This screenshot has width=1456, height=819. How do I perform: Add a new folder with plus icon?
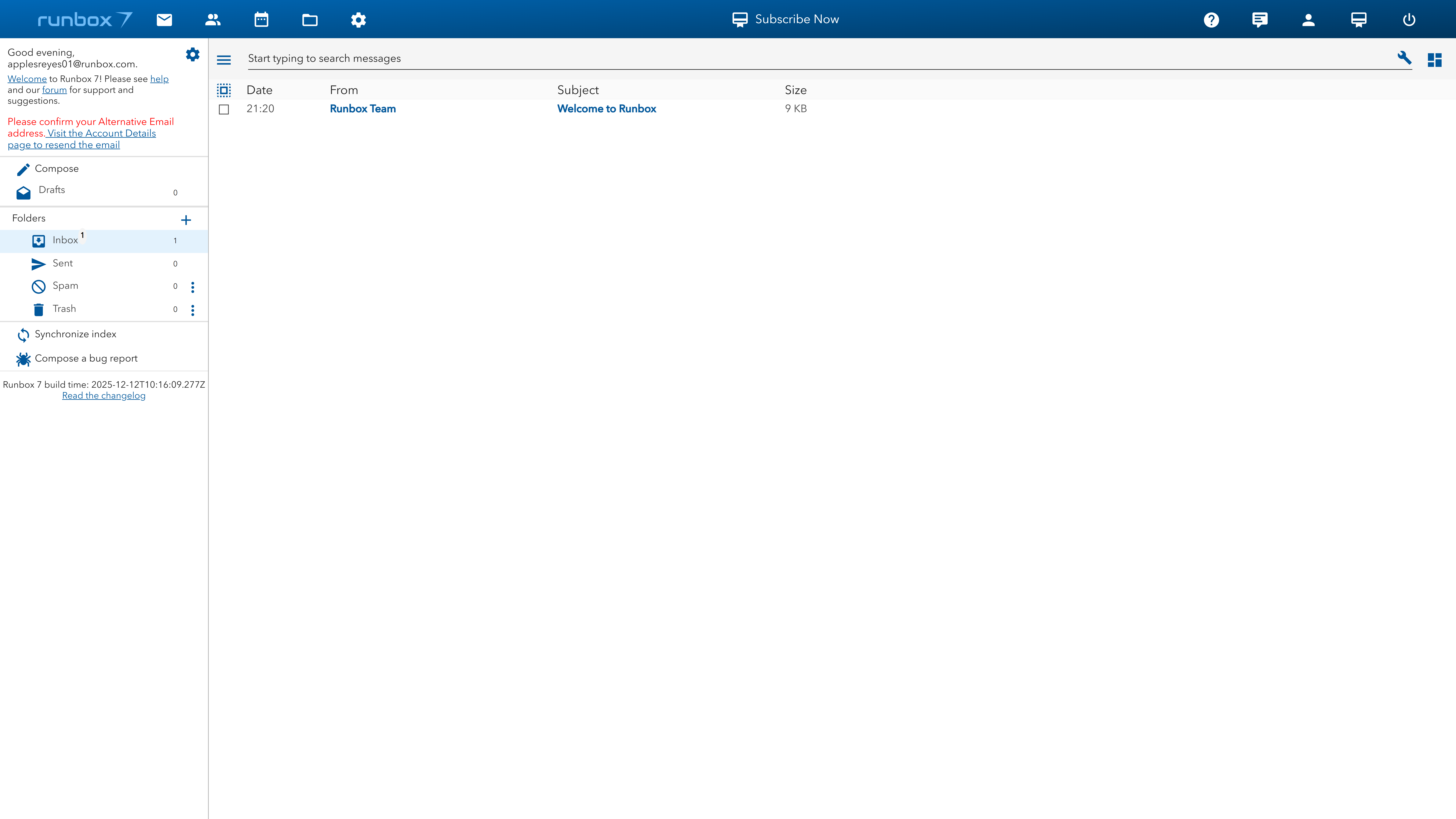(x=186, y=220)
